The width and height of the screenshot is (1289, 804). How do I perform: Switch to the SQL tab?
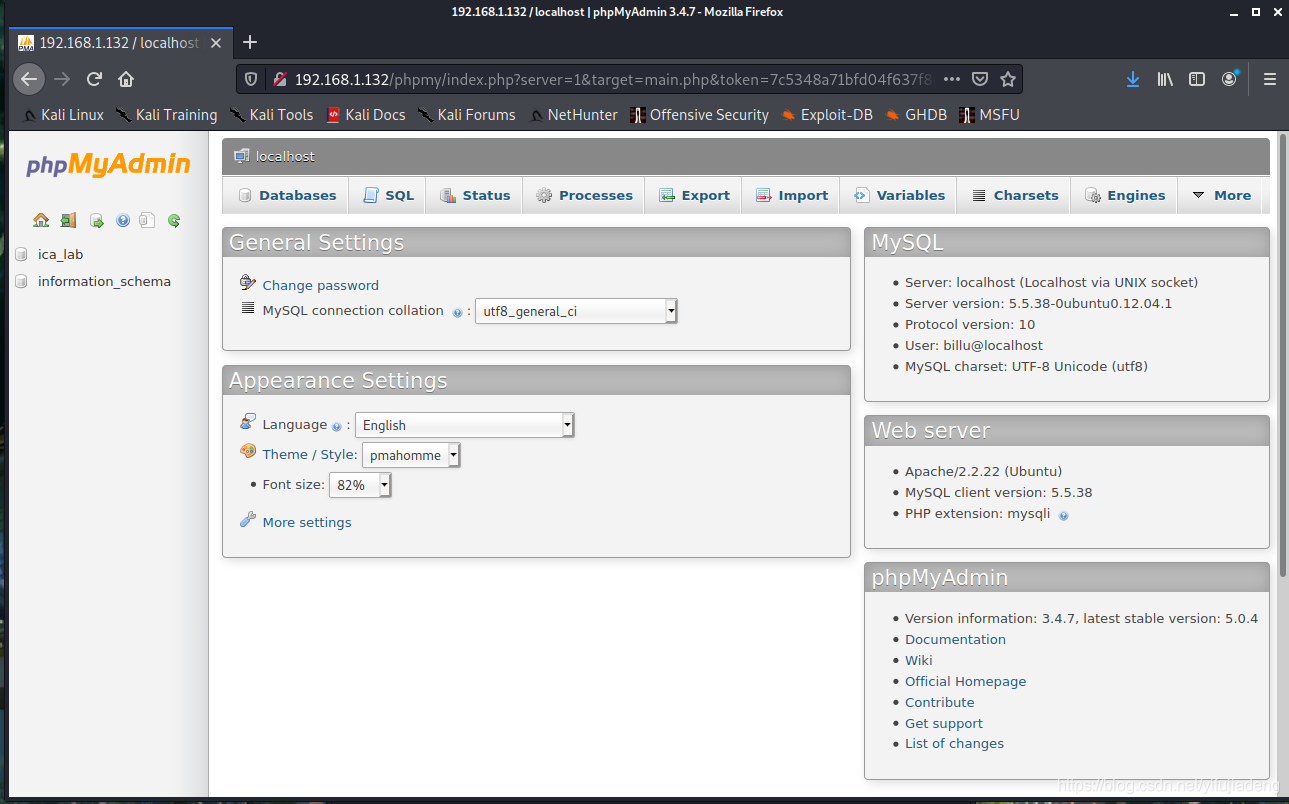coord(388,195)
